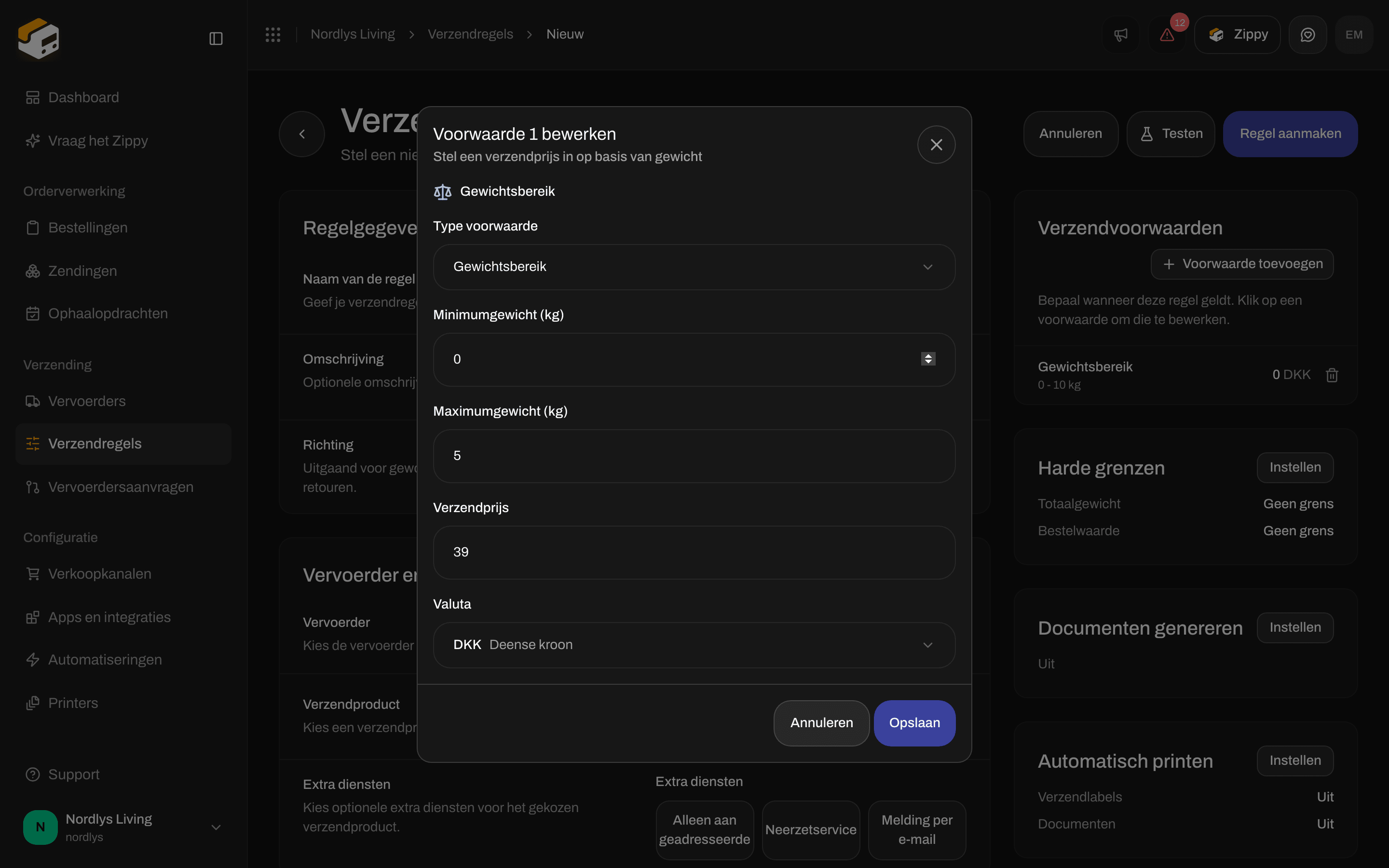
Task: Open the Valuta DKK Deense kroon dropdown
Action: pos(694,645)
